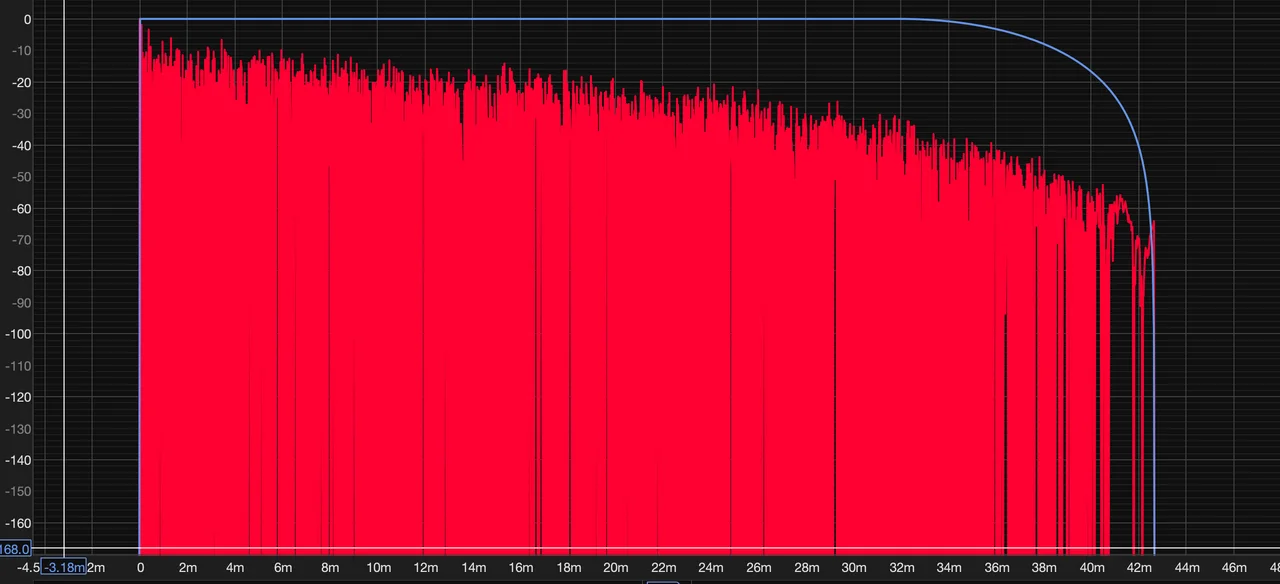Click the -100 label on level axis
The height and width of the screenshot is (584, 1280).
[17, 334]
